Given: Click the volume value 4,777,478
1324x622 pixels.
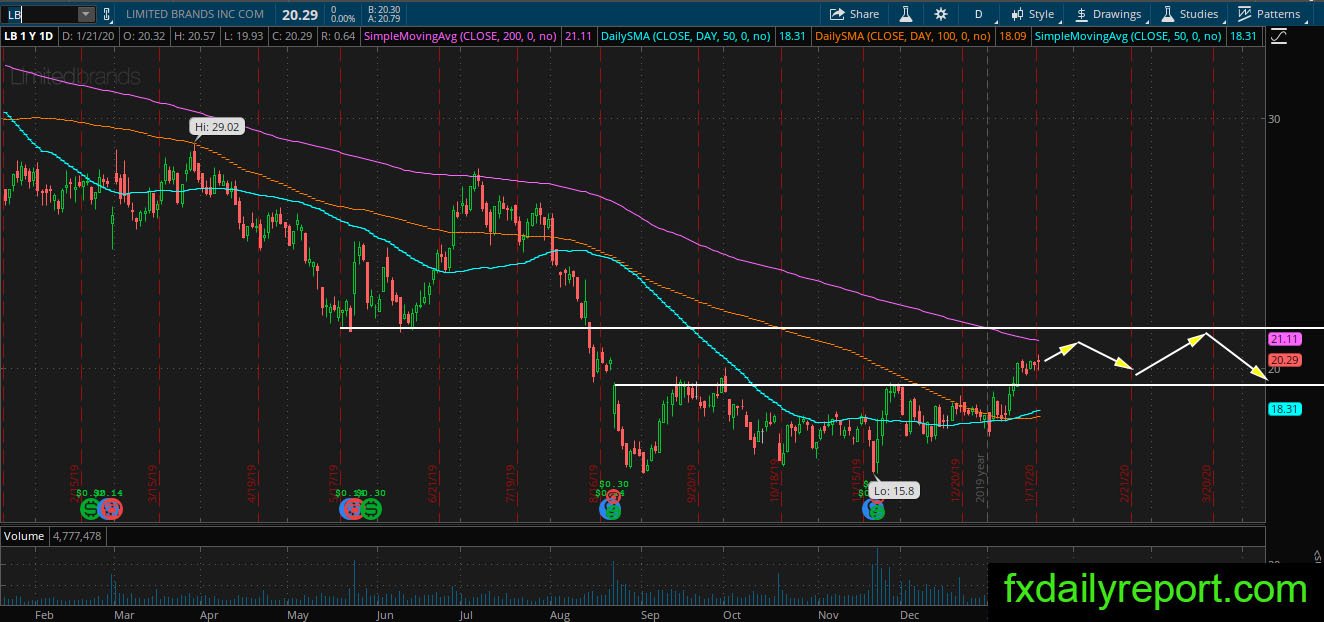Looking at the screenshot, I should [78, 536].
